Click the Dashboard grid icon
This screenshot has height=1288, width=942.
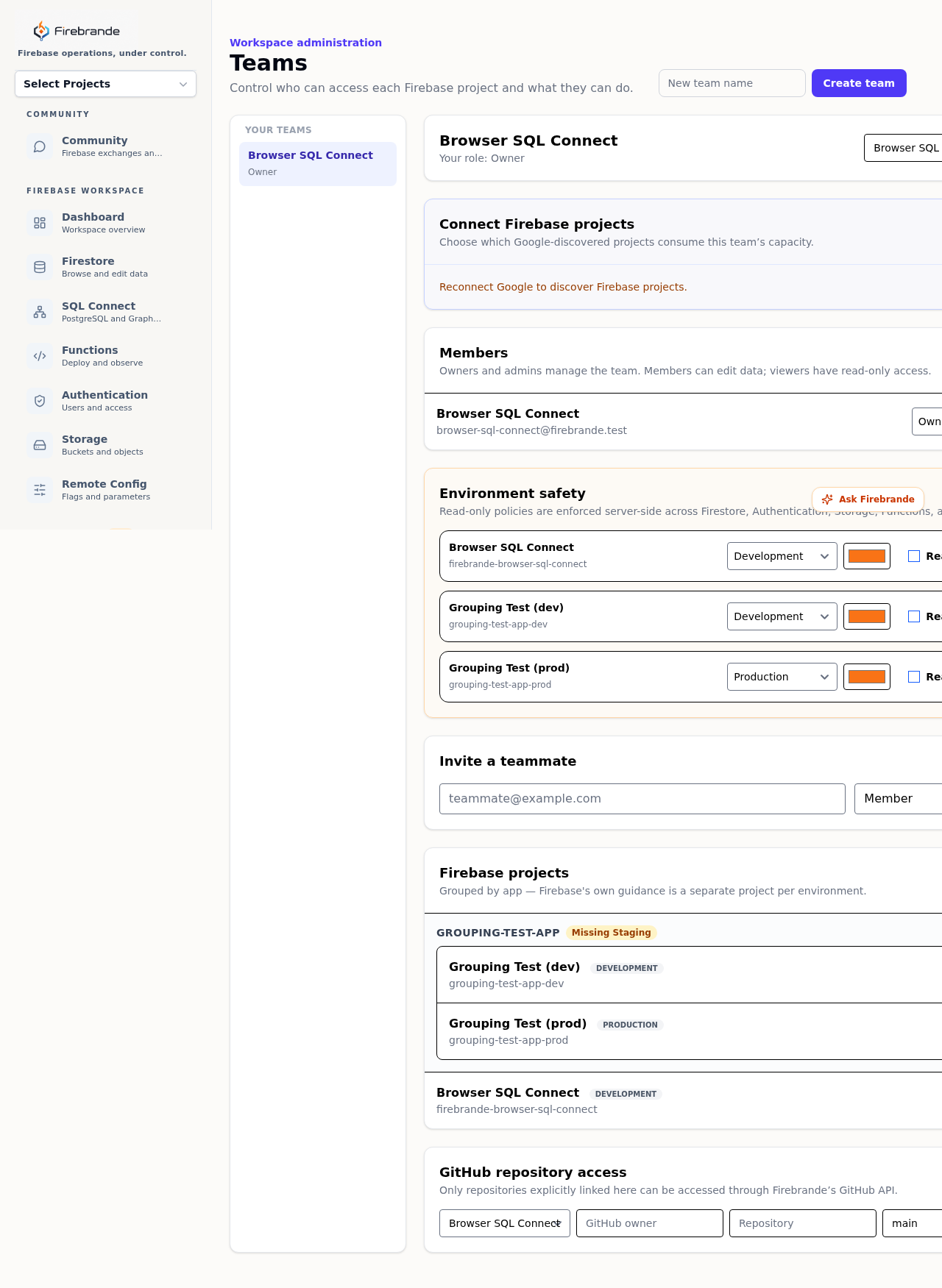[x=40, y=223]
